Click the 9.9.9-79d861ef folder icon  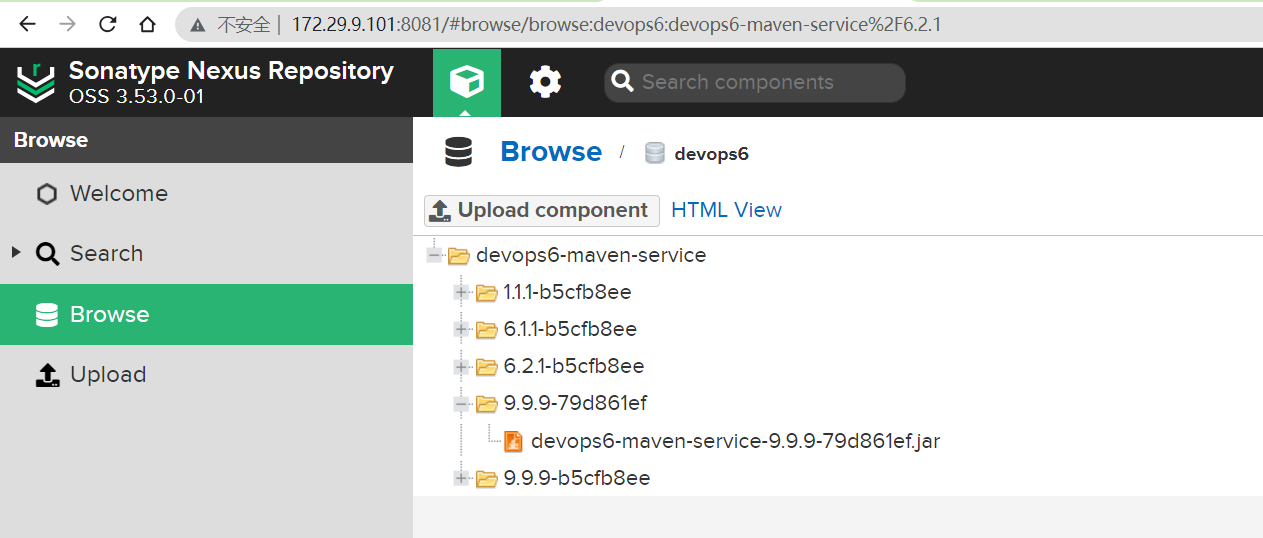[487, 403]
